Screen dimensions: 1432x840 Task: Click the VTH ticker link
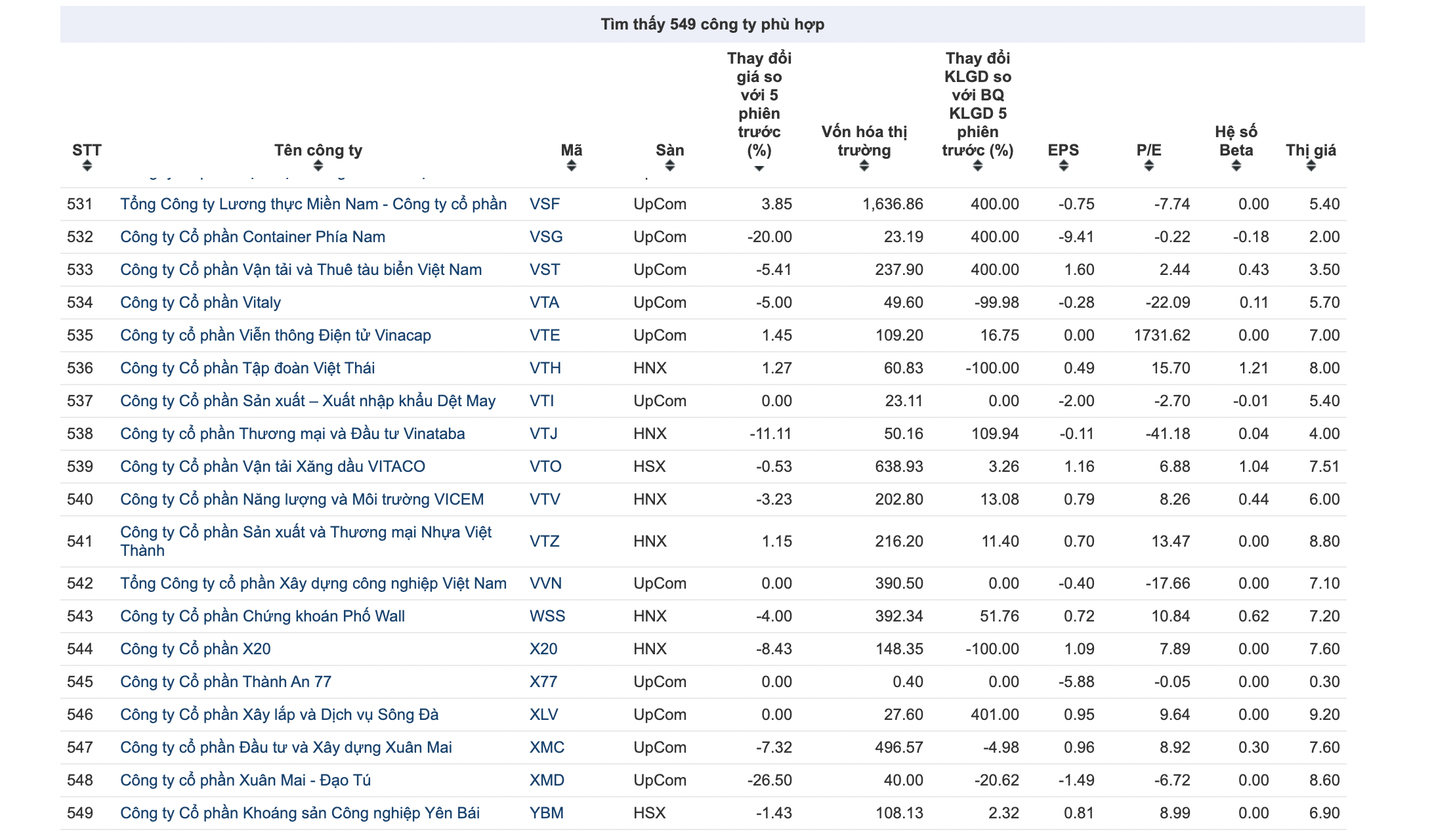545,368
